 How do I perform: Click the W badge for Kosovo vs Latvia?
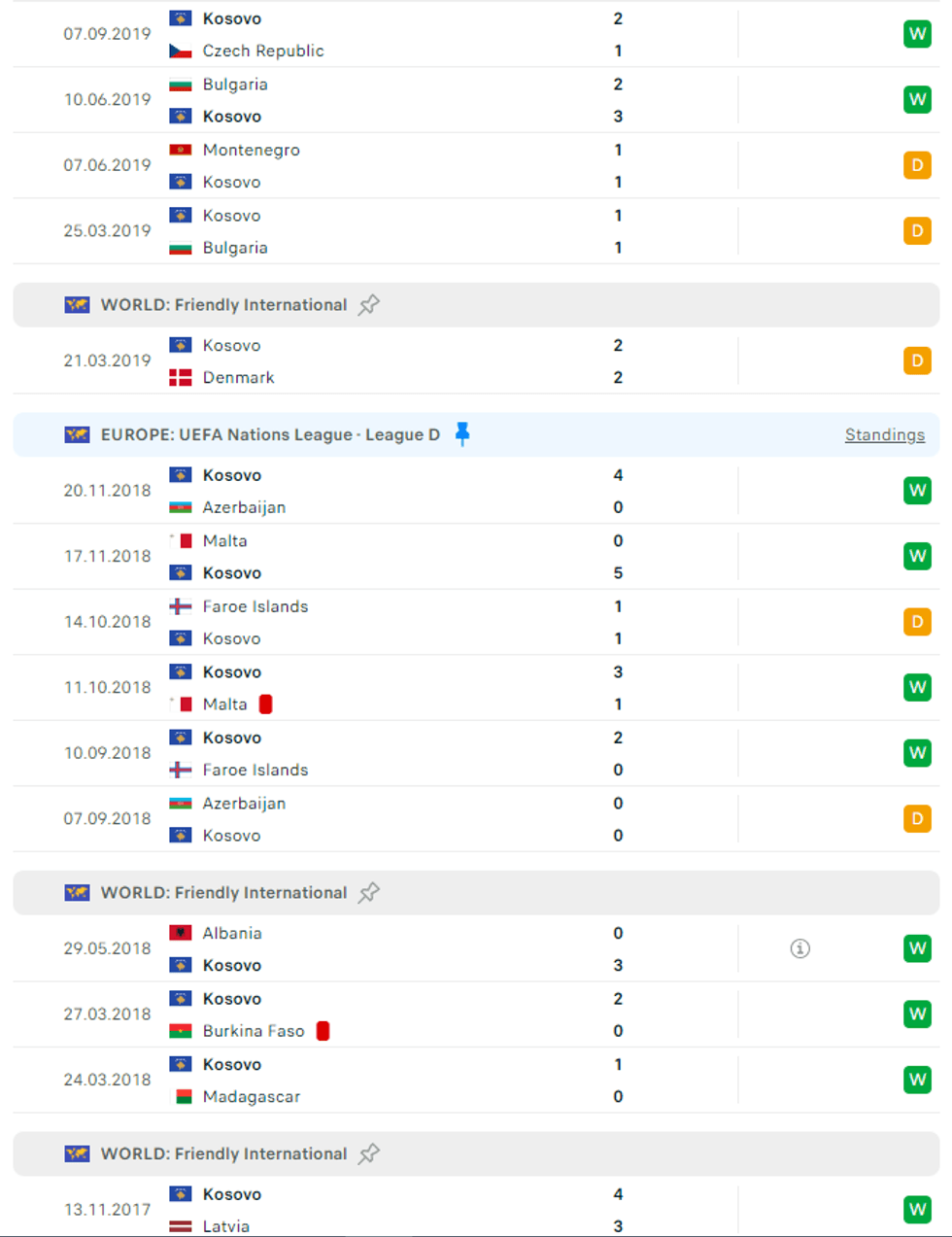(x=916, y=1210)
